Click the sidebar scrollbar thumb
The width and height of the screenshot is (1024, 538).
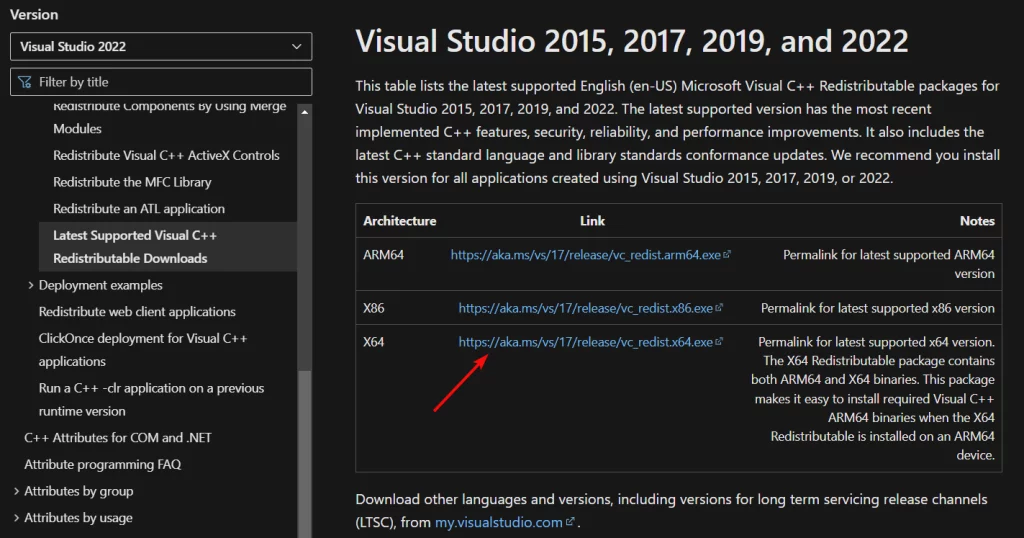pyautogui.click(x=304, y=454)
